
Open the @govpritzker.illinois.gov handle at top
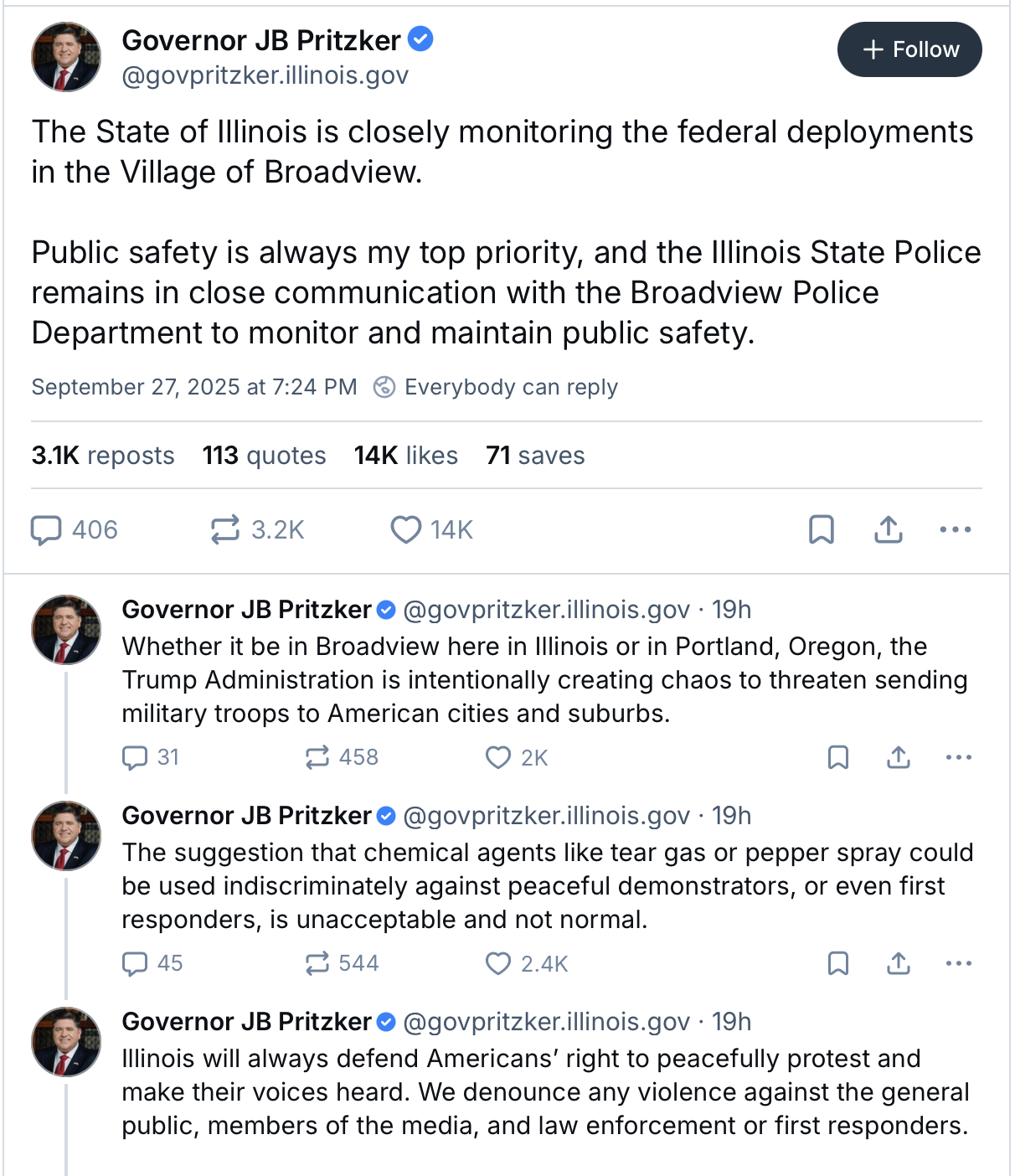coord(265,76)
